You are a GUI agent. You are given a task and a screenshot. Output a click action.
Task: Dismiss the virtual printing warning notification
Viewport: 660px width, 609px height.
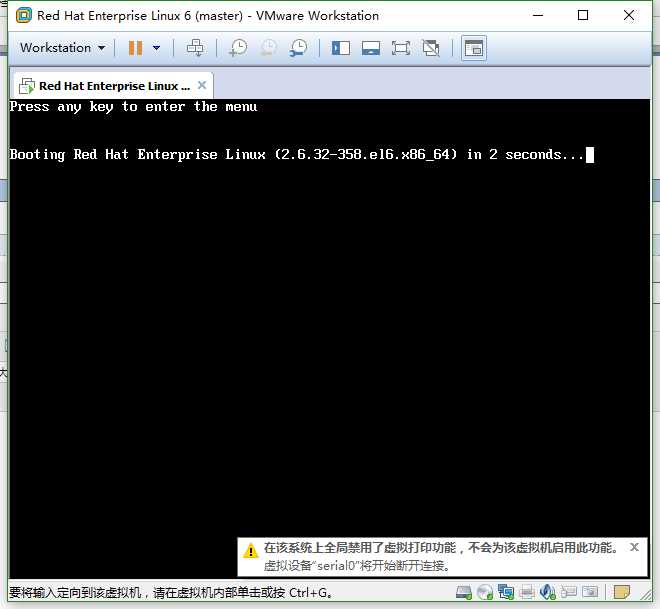point(634,547)
